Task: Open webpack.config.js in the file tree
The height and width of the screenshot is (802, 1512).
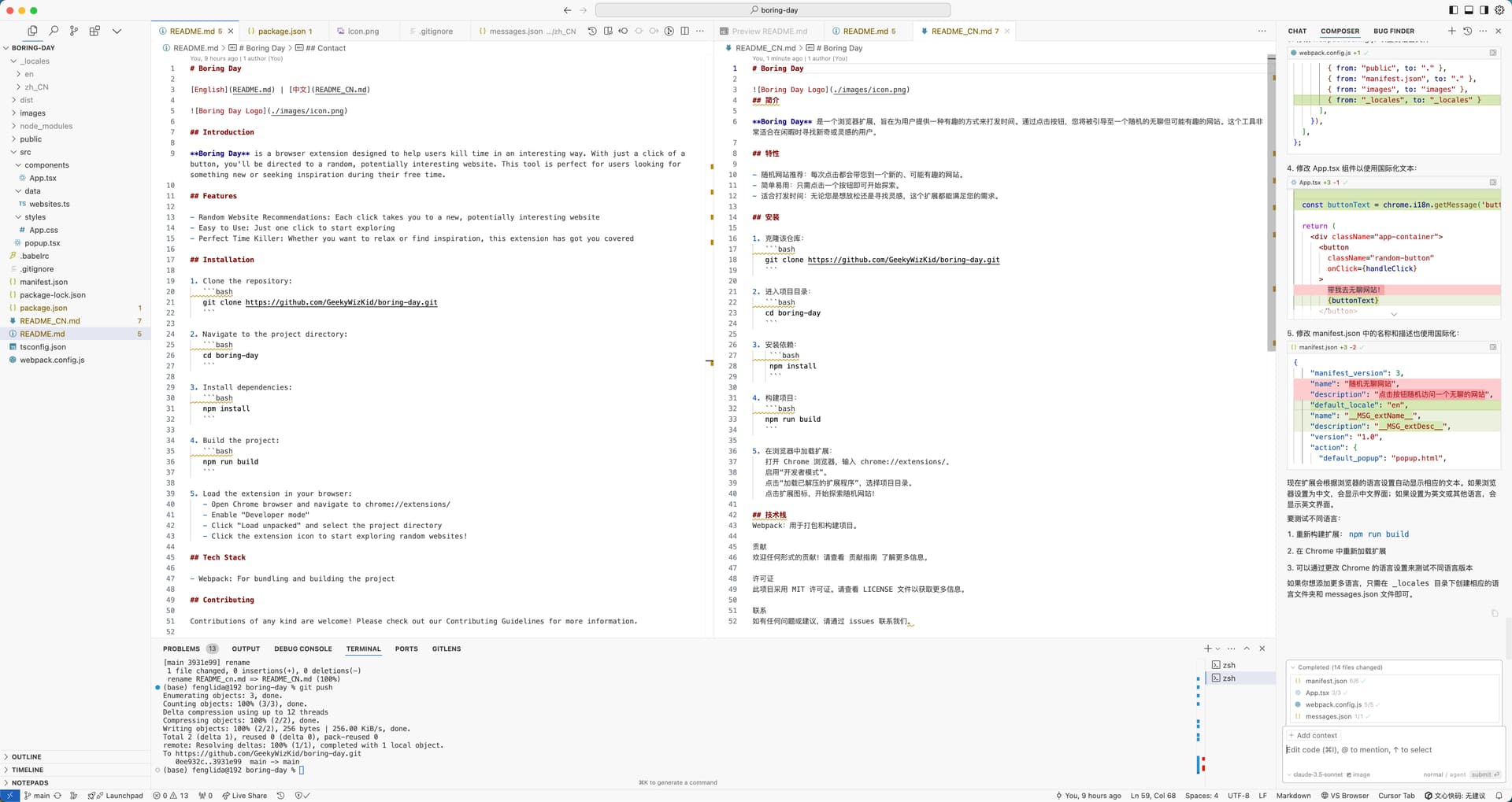Action: click(x=75, y=360)
